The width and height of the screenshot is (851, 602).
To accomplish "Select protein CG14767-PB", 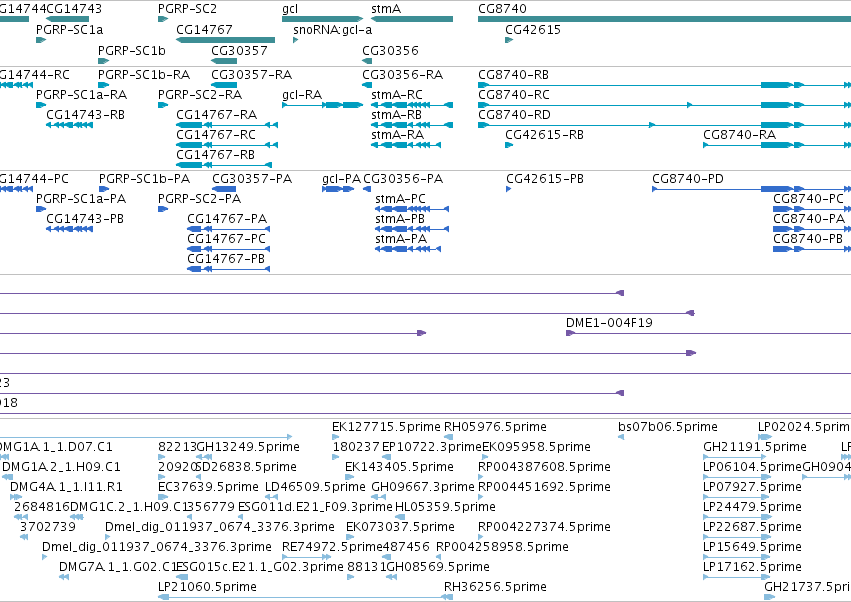I will (228, 269).
